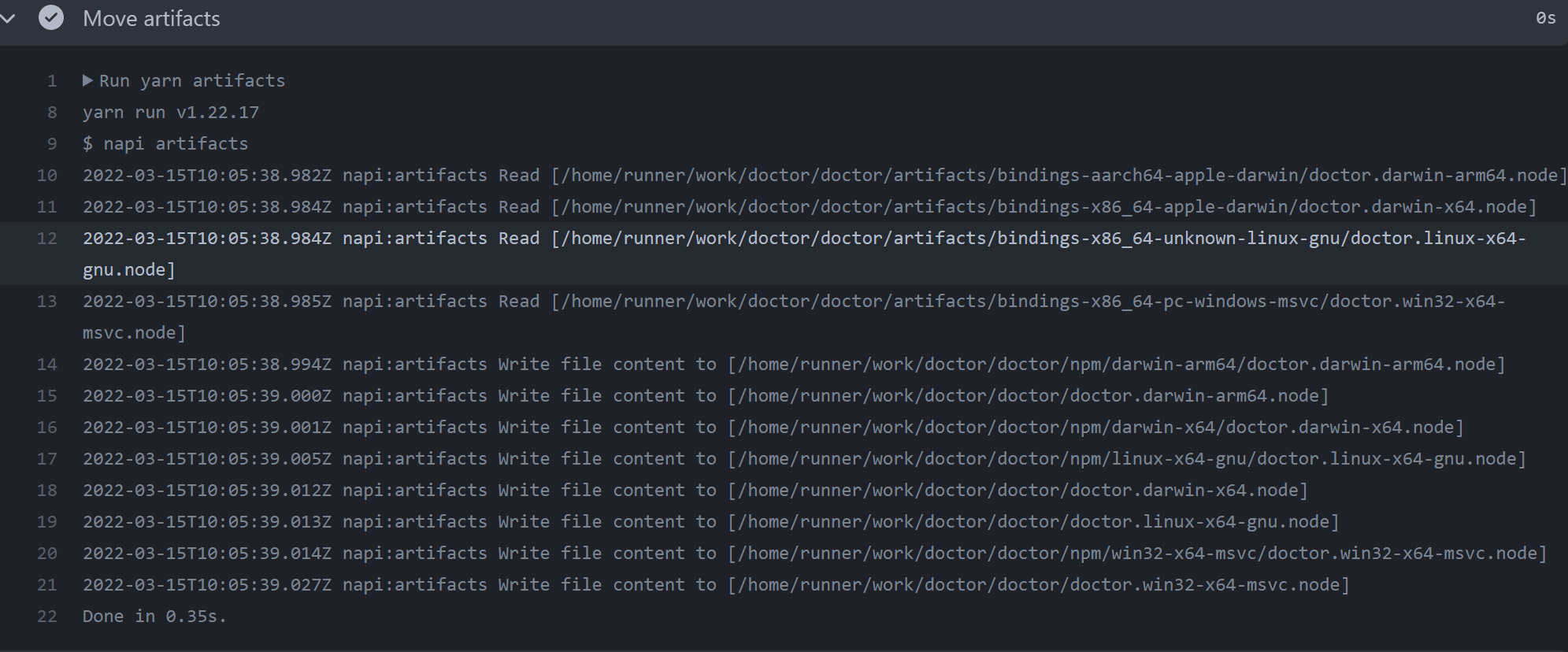
Task: Open log line number 10
Action: 47,175
